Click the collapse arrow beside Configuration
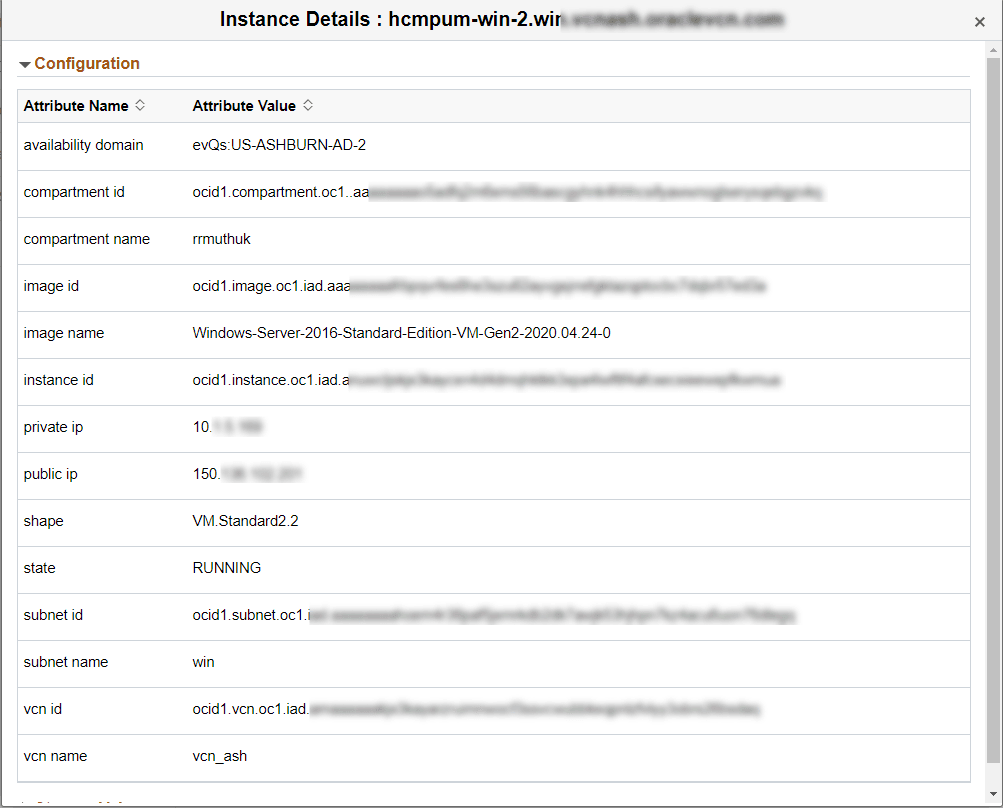The height and width of the screenshot is (808, 1003). point(23,63)
